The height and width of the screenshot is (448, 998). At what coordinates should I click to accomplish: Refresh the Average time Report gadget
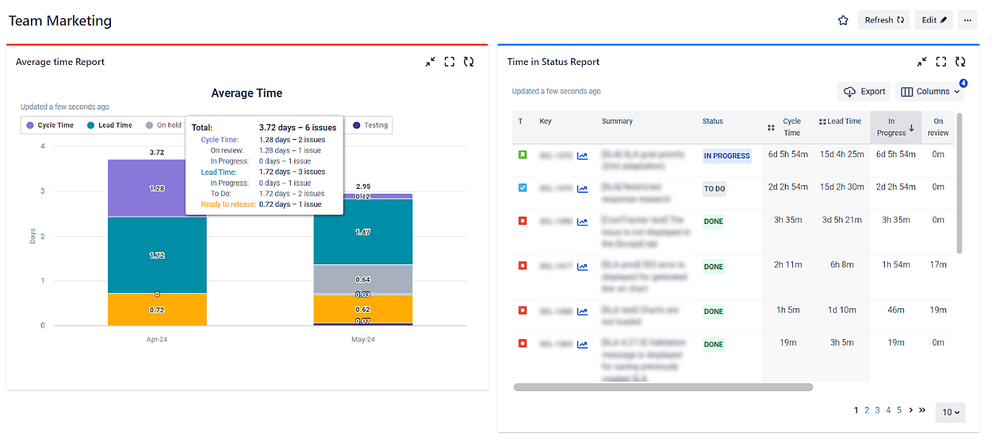pyautogui.click(x=468, y=62)
